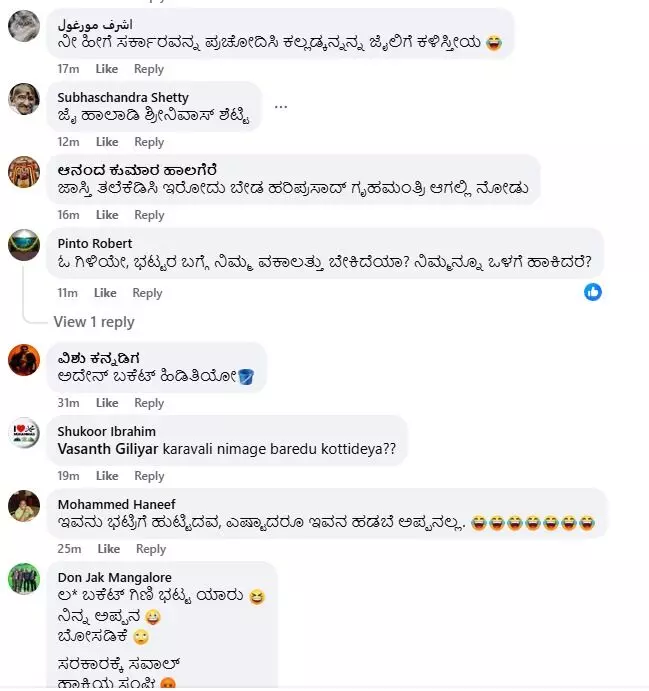
Task: Click the 25m timestamp under Mohammed Haneef
Action: [x=69, y=549]
